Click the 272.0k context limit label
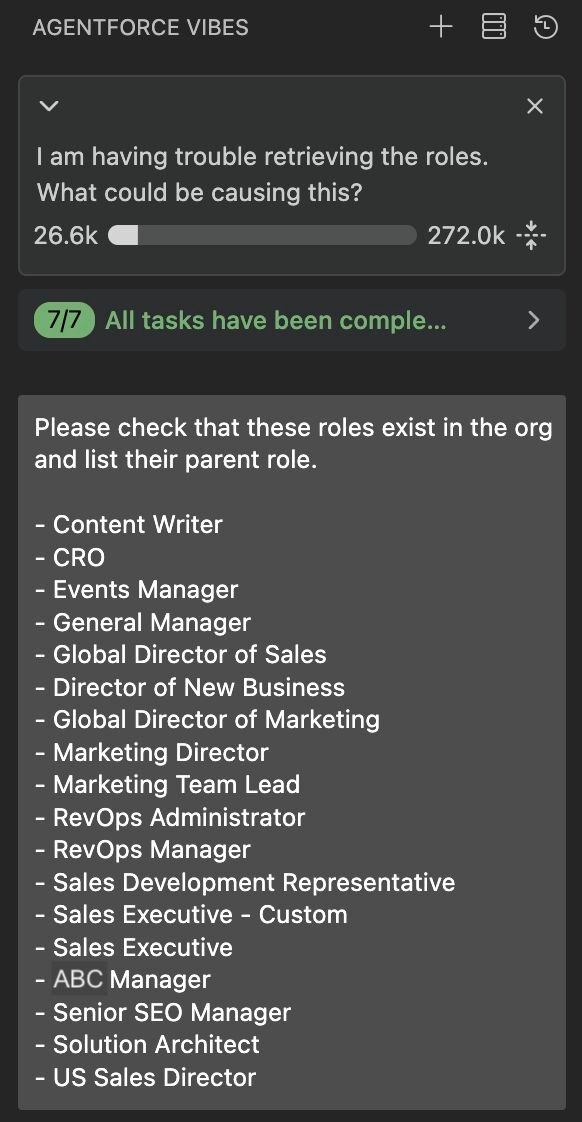 click(466, 235)
